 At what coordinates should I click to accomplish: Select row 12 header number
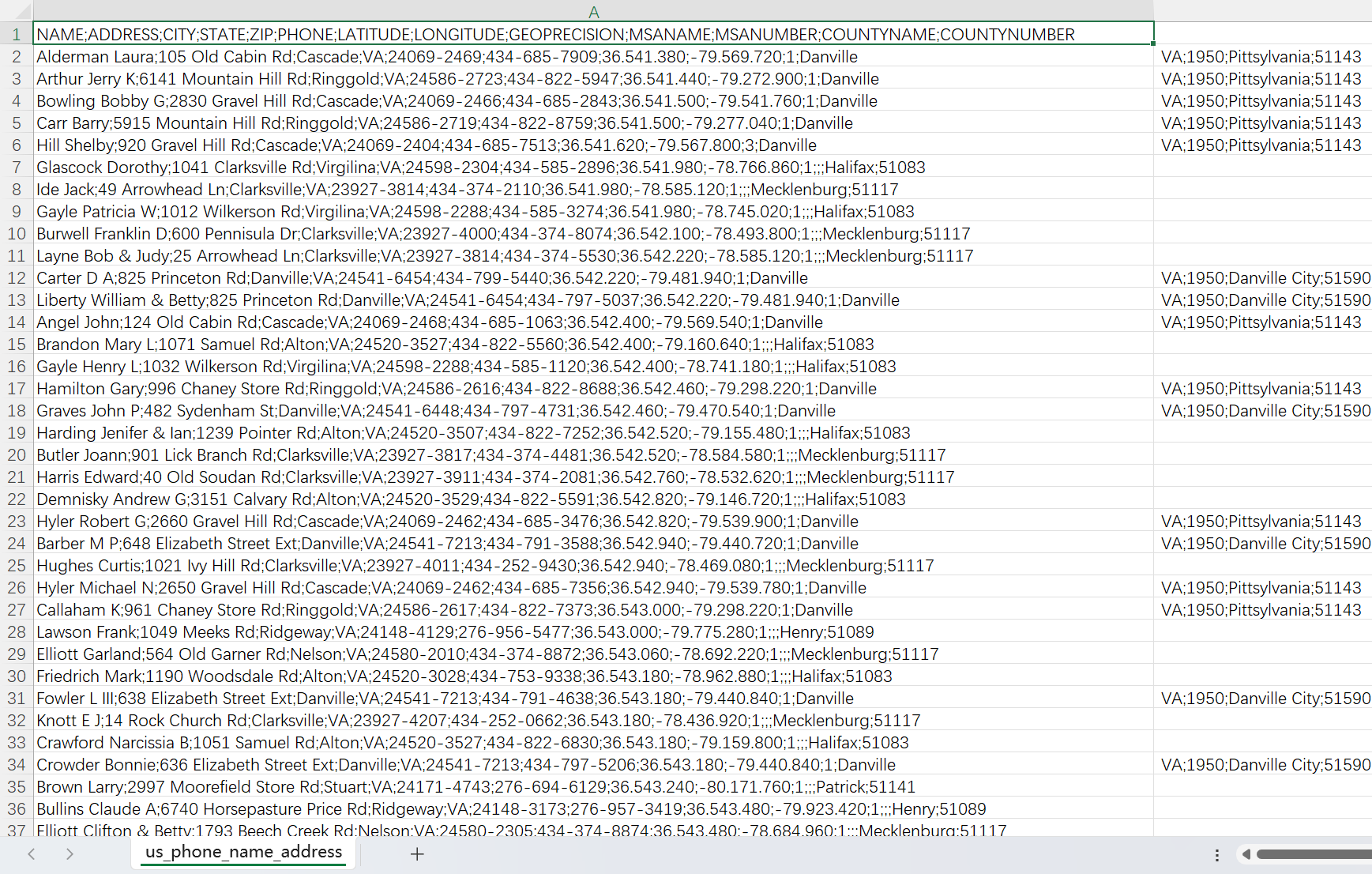point(16,278)
